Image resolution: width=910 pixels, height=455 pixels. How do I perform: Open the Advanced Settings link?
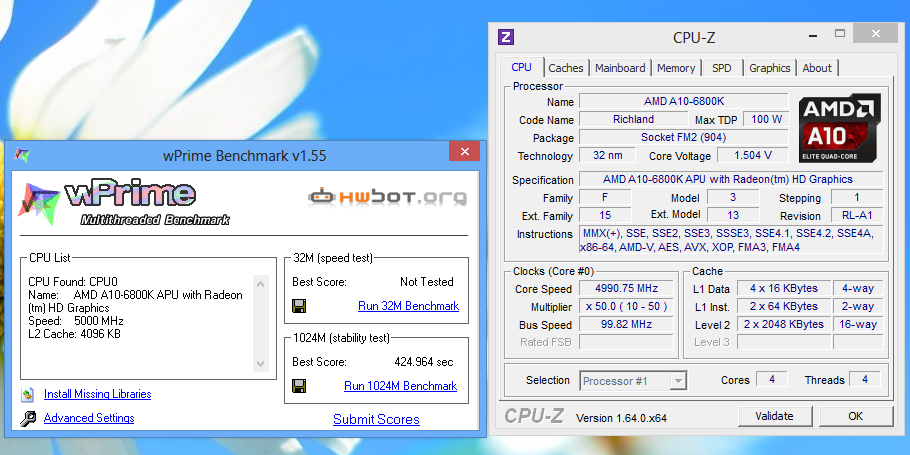pos(89,418)
